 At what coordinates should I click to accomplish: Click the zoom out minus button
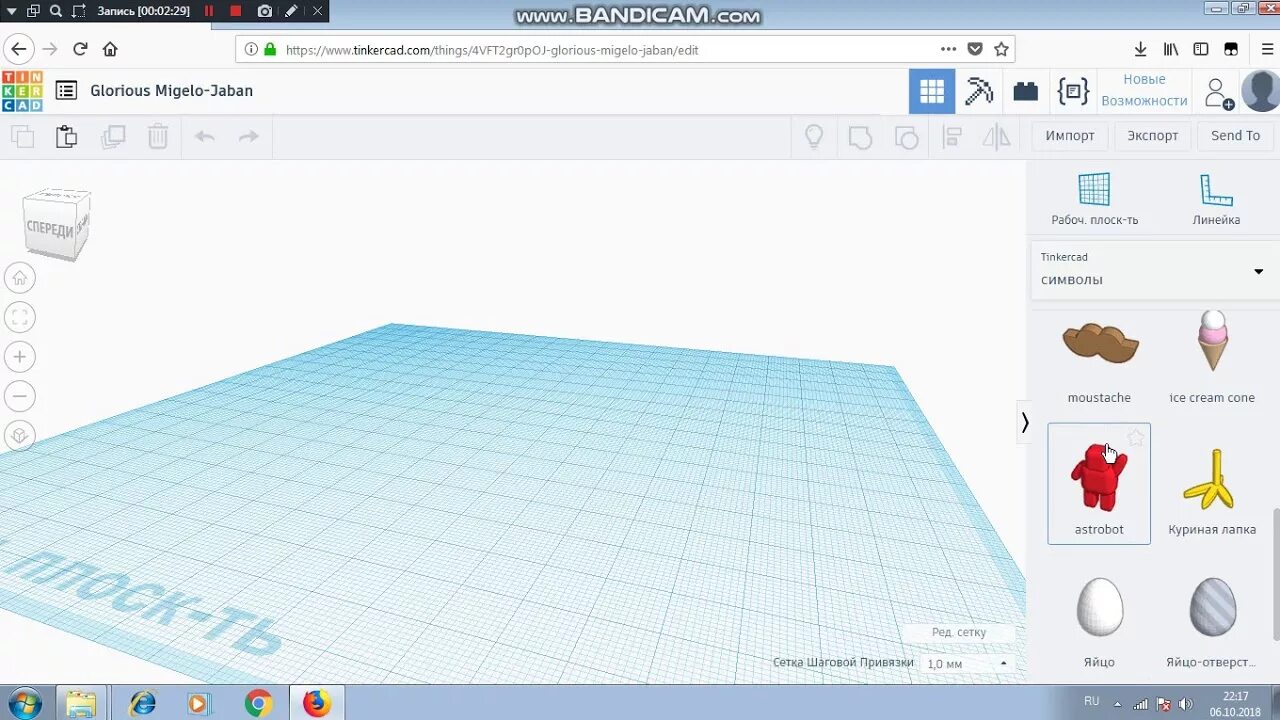(20, 396)
